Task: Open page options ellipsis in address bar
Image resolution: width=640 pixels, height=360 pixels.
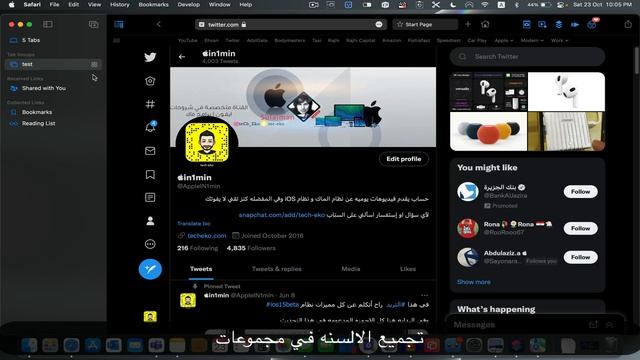Action: [x=379, y=24]
